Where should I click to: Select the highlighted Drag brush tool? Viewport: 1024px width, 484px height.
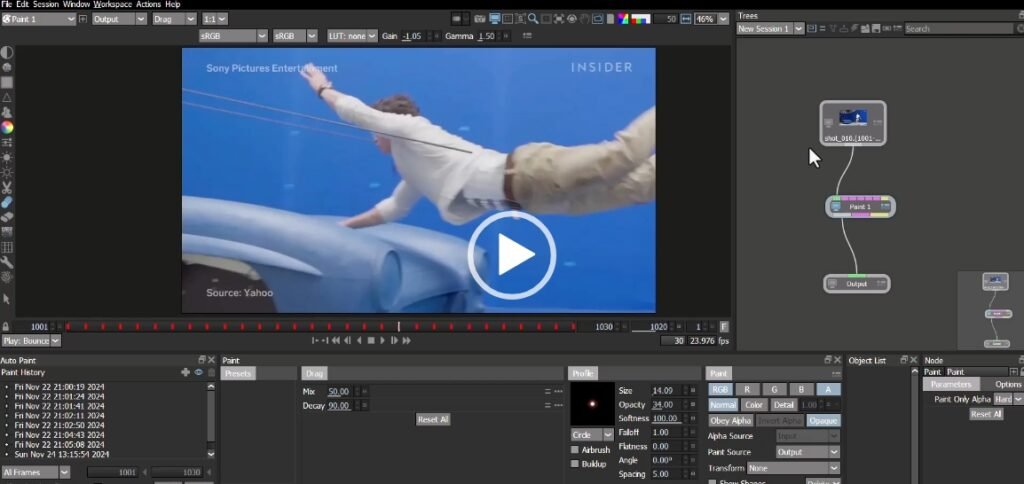tap(7, 202)
